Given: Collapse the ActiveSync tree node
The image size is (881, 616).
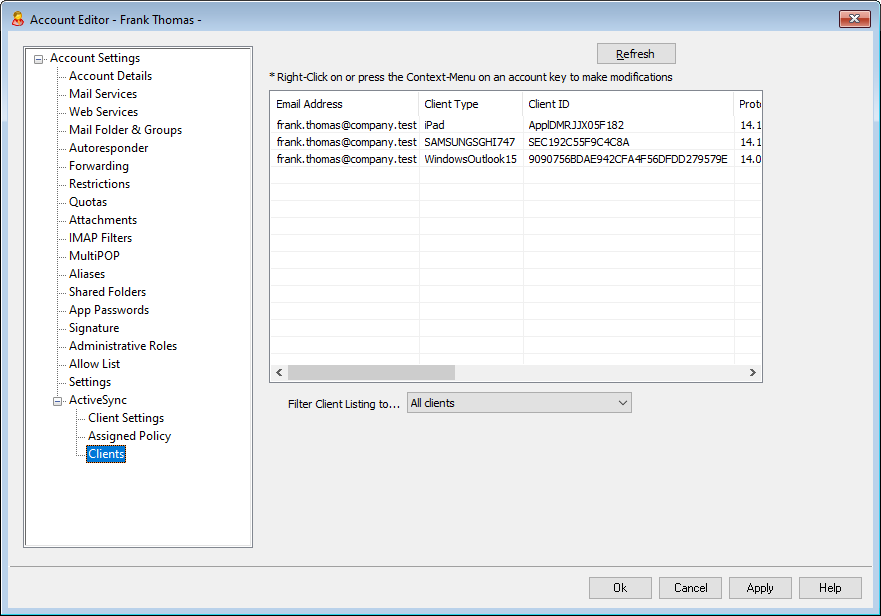Looking at the screenshot, I should point(58,400).
